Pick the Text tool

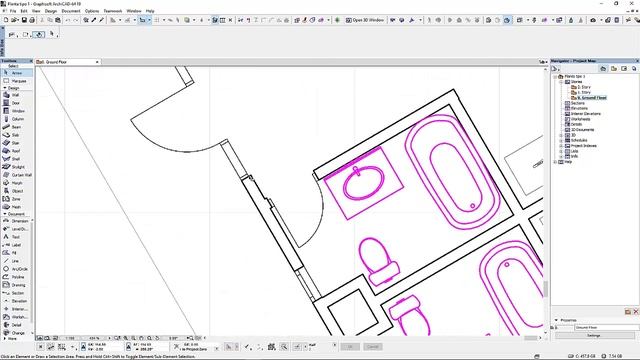click(17, 237)
